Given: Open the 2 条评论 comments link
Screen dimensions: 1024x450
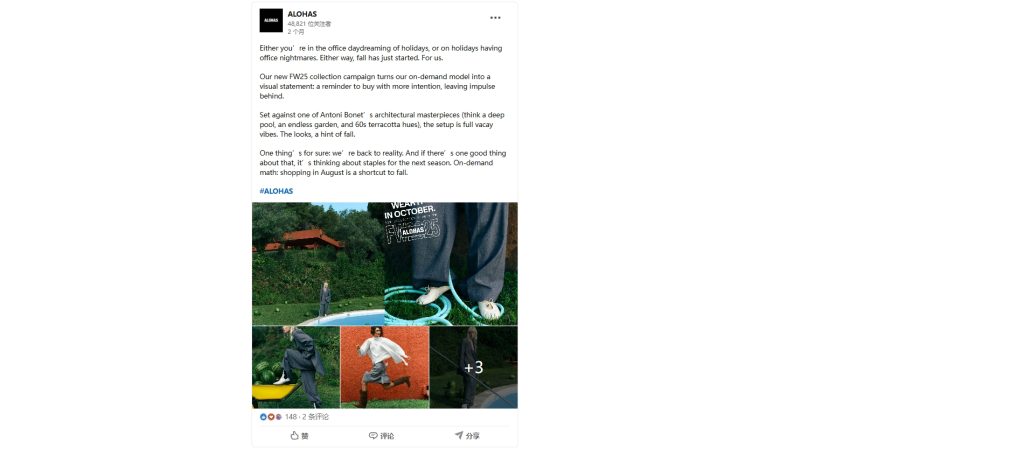Looking at the screenshot, I should pyautogui.click(x=315, y=417).
